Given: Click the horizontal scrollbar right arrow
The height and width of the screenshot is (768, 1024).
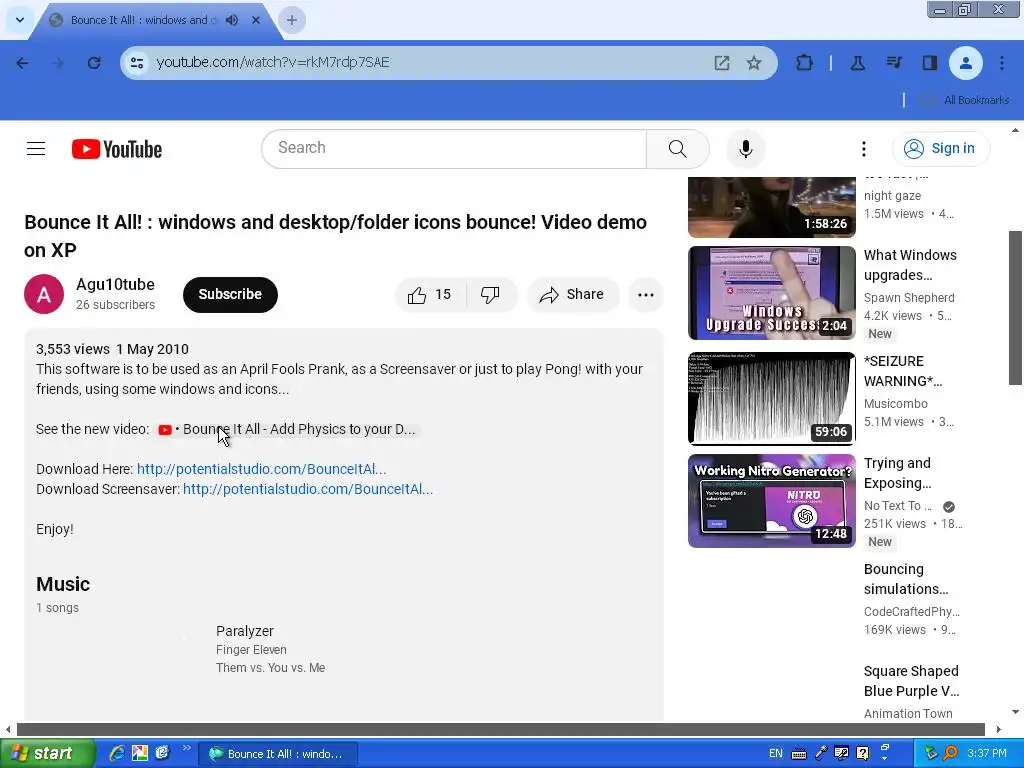Looking at the screenshot, I should [999, 729].
